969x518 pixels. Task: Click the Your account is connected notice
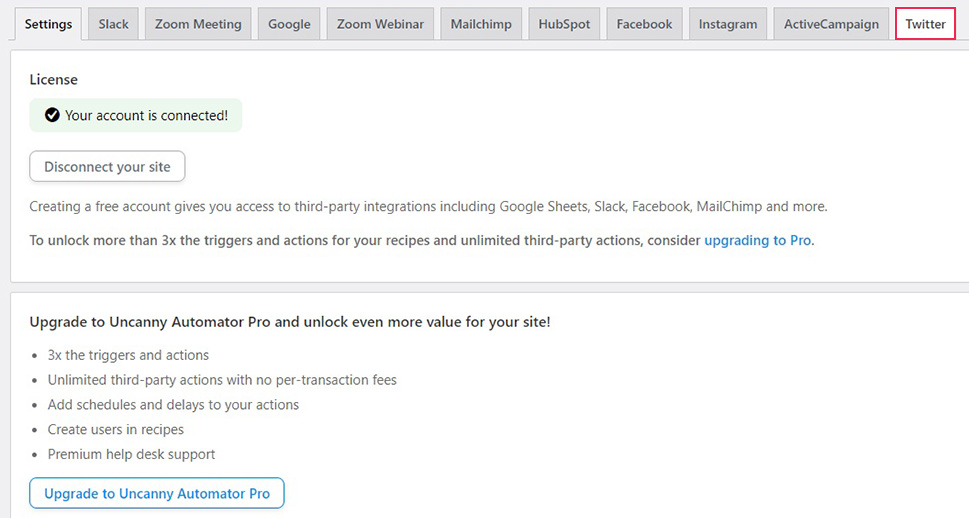pyautogui.click(x=136, y=115)
